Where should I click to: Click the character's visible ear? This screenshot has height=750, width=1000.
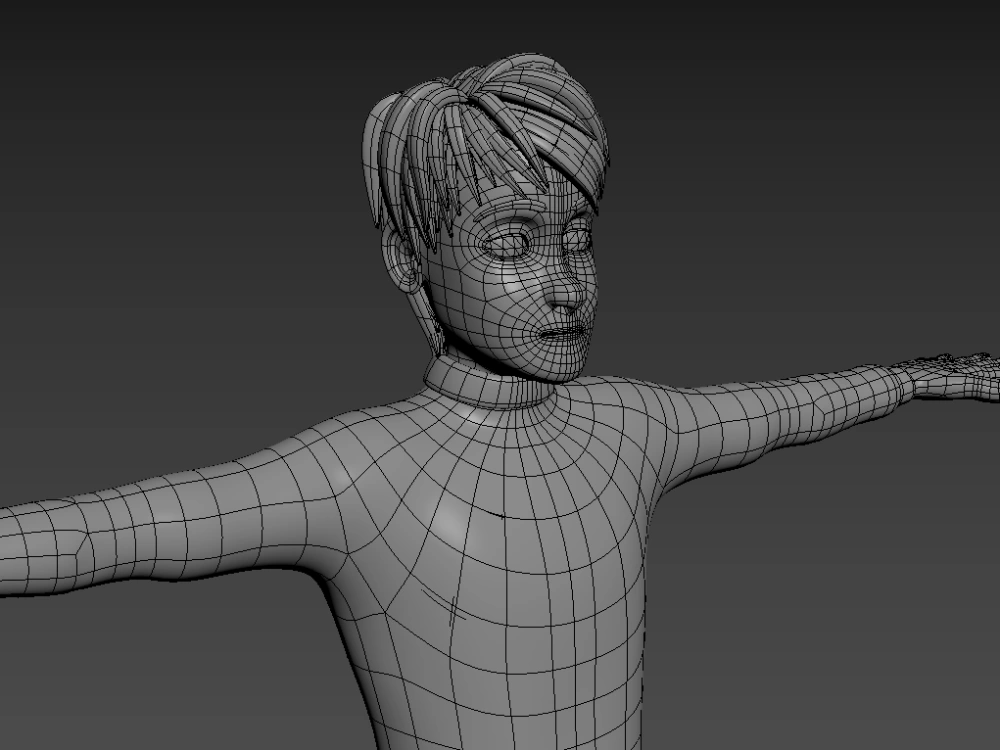pyautogui.click(x=402, y=261)
